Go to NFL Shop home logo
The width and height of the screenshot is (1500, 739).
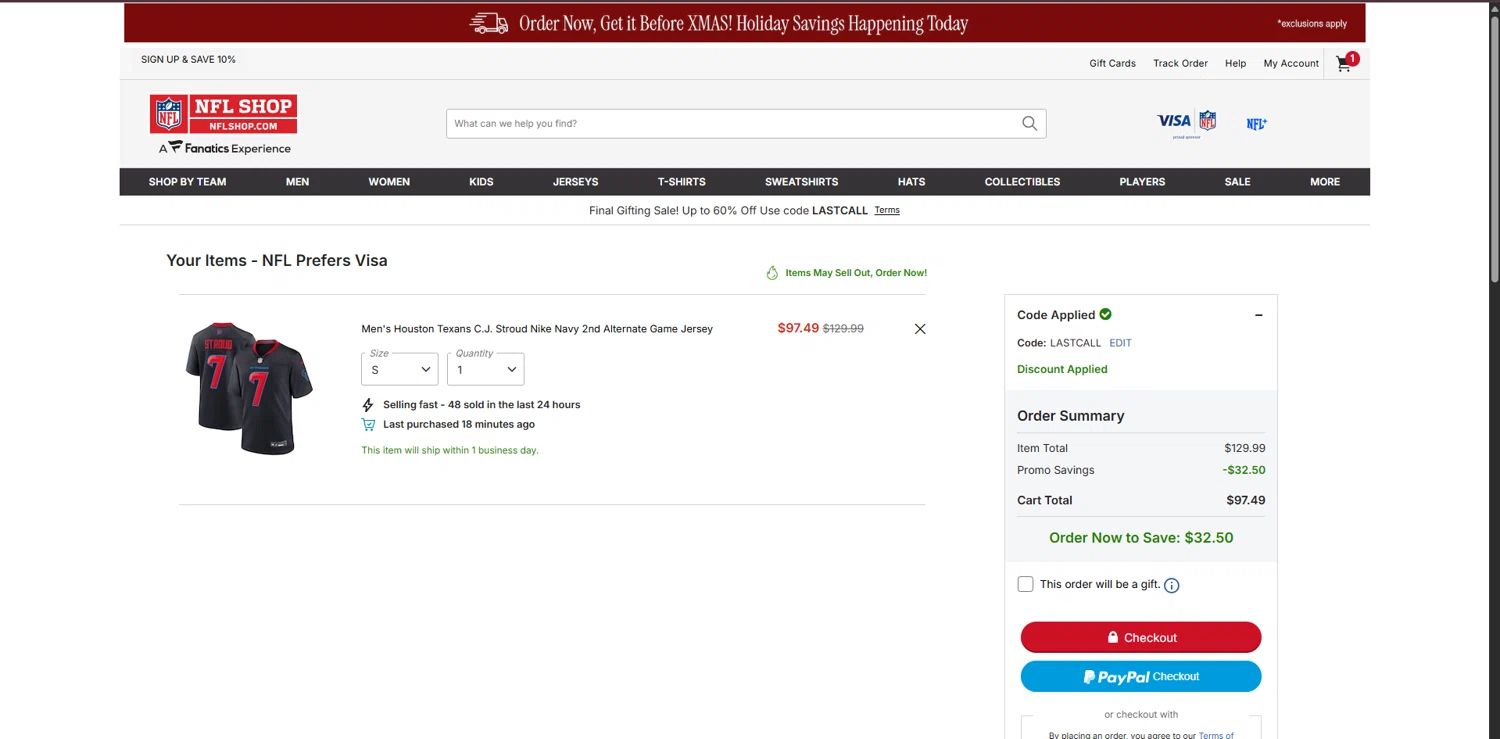[x=223, y=114]
